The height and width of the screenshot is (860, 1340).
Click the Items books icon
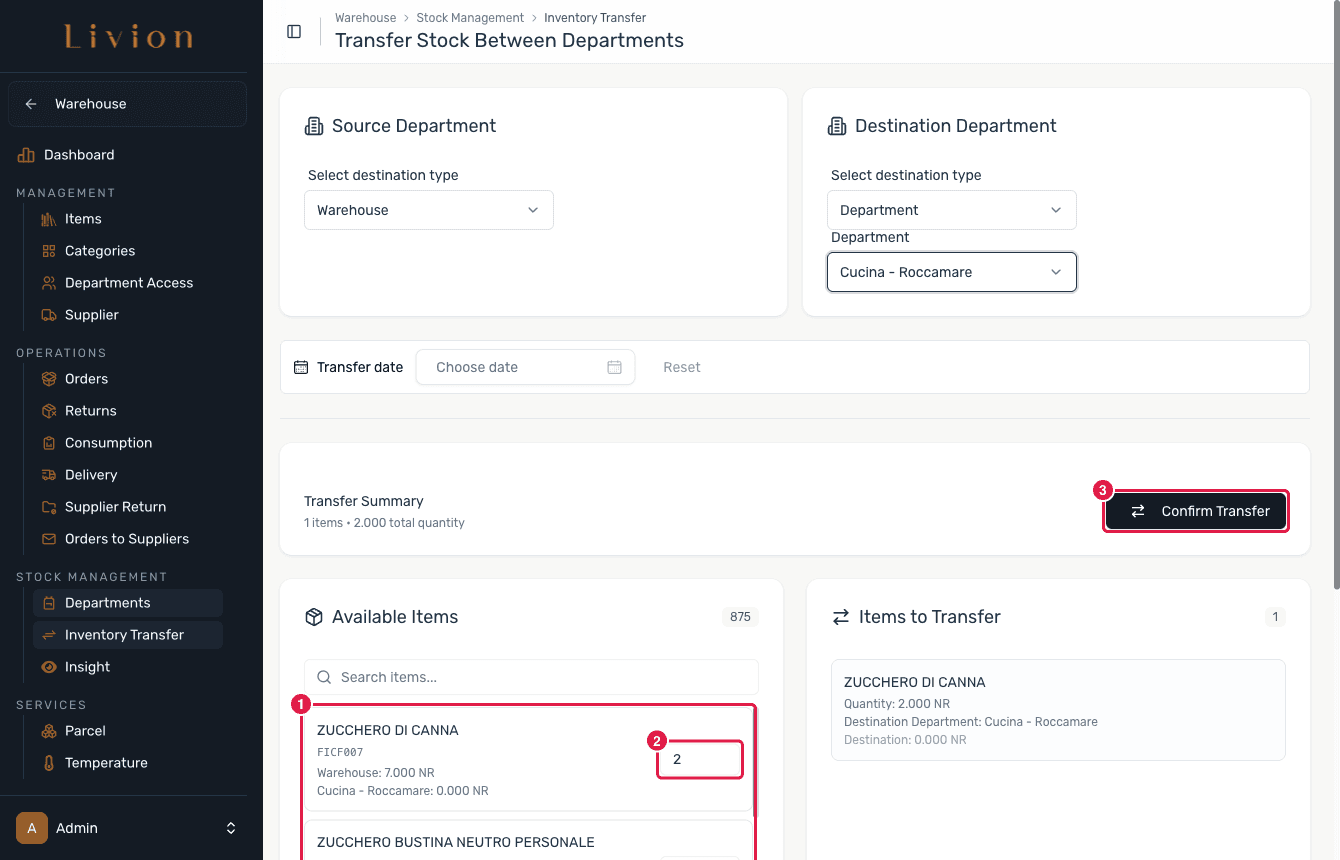(48, 219)
